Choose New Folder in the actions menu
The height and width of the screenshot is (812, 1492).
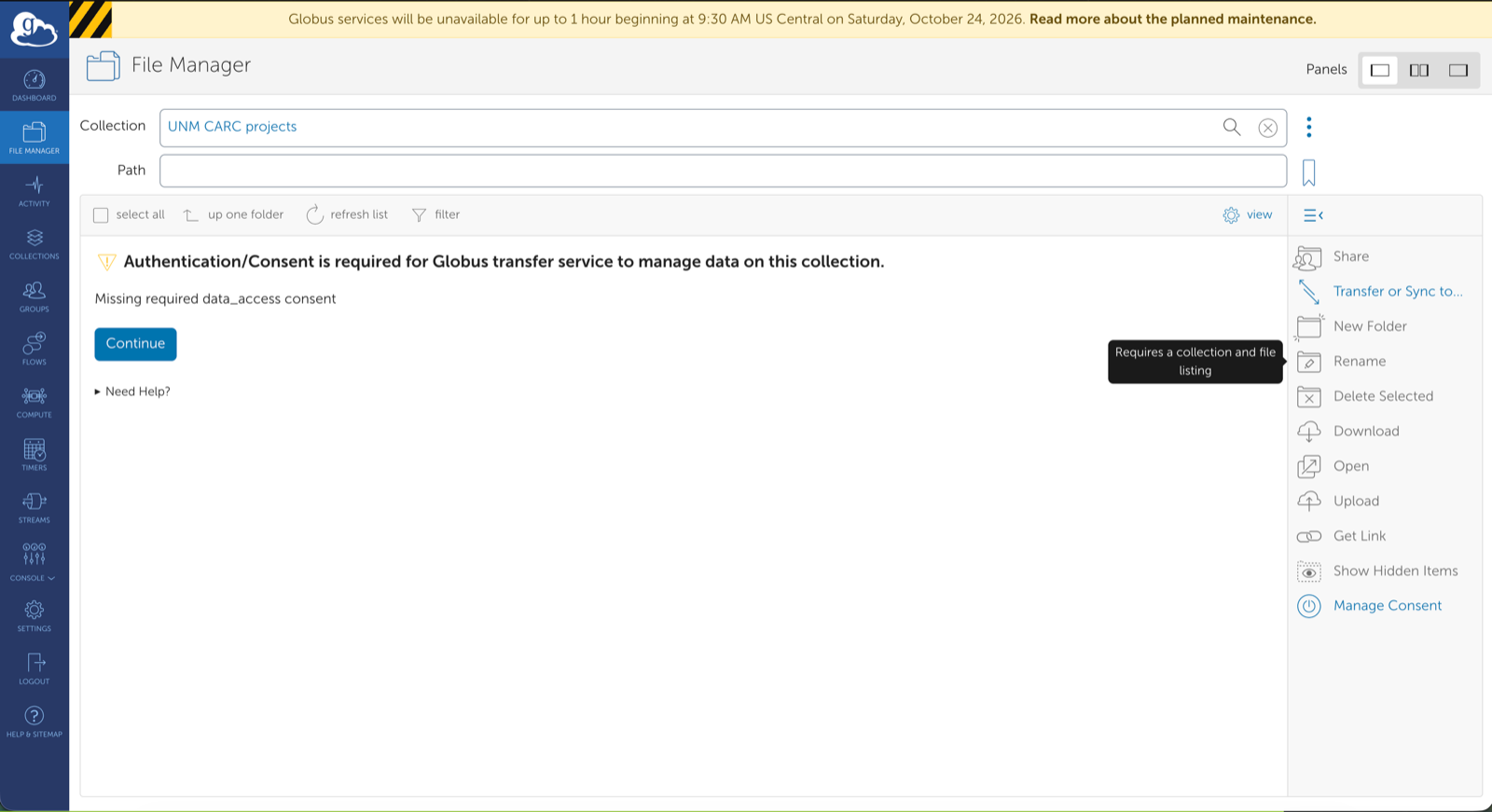(1352, 326)
